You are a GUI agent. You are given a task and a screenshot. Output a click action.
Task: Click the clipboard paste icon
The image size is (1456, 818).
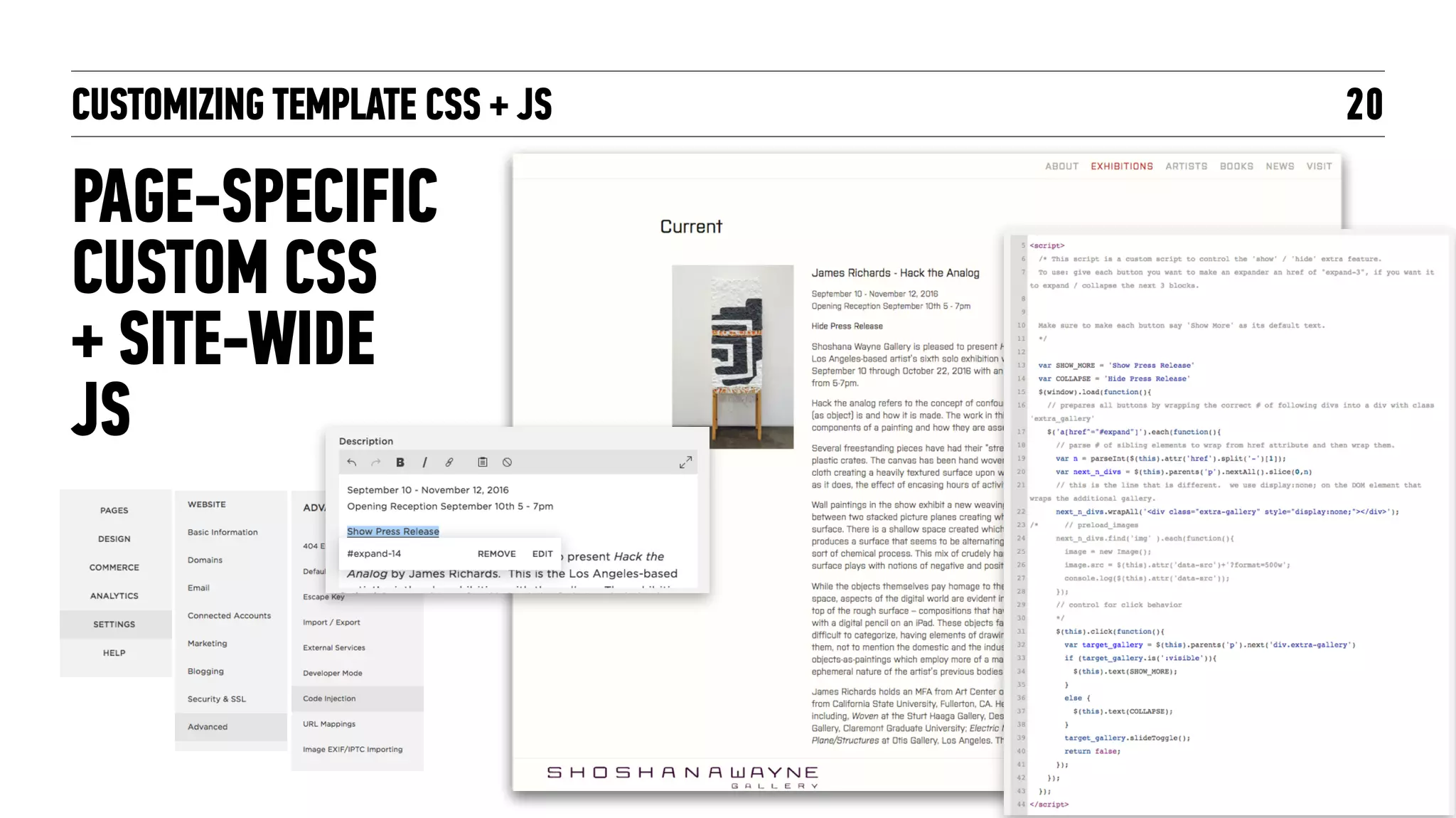pos(483,462)
